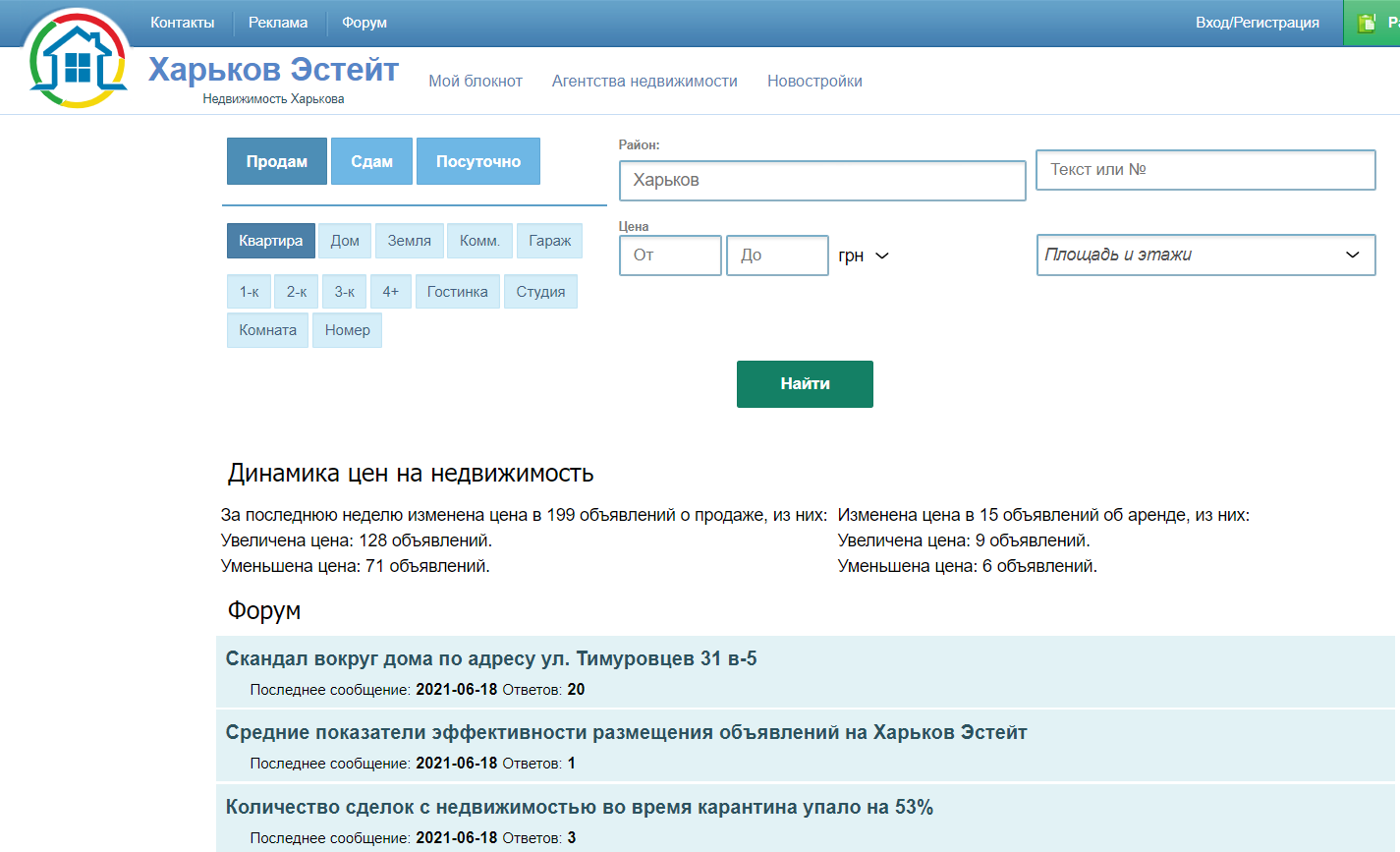Open the Количество сделок с недвижимостью forum topic
Viewport: 1400px width, 852px height.
[580, 807]
